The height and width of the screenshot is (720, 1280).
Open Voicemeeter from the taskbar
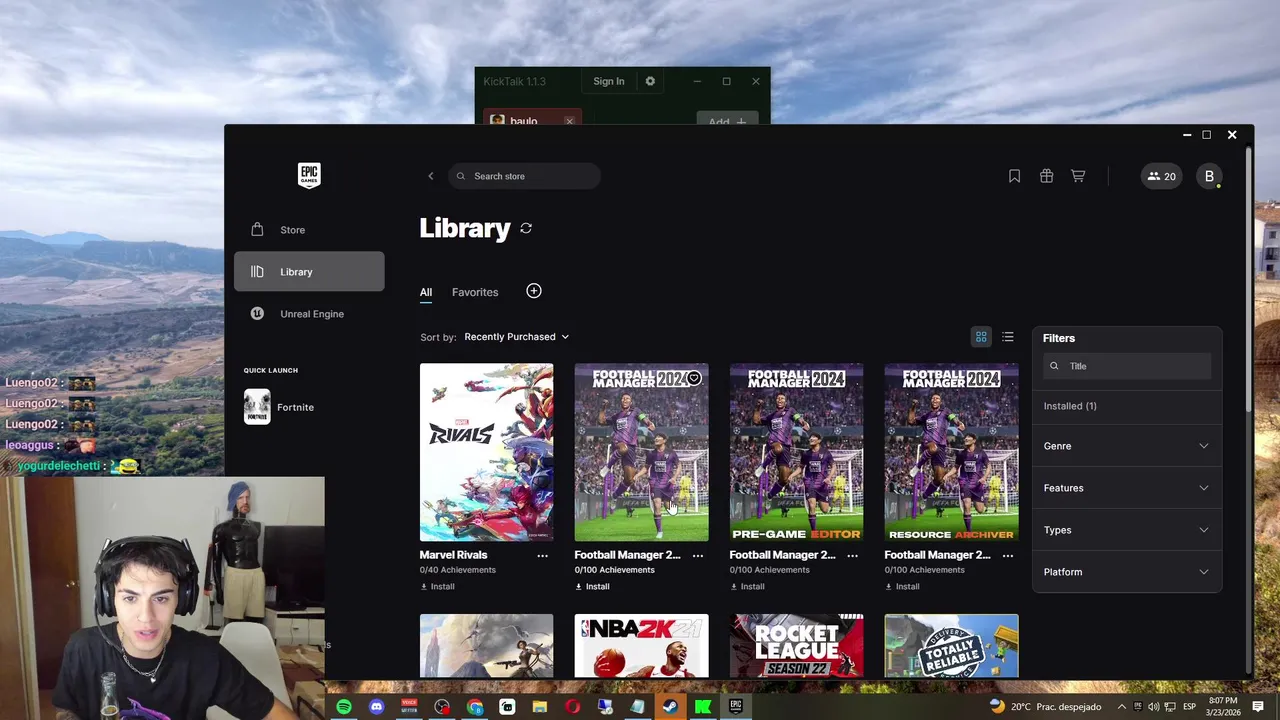tap(409, 707)
